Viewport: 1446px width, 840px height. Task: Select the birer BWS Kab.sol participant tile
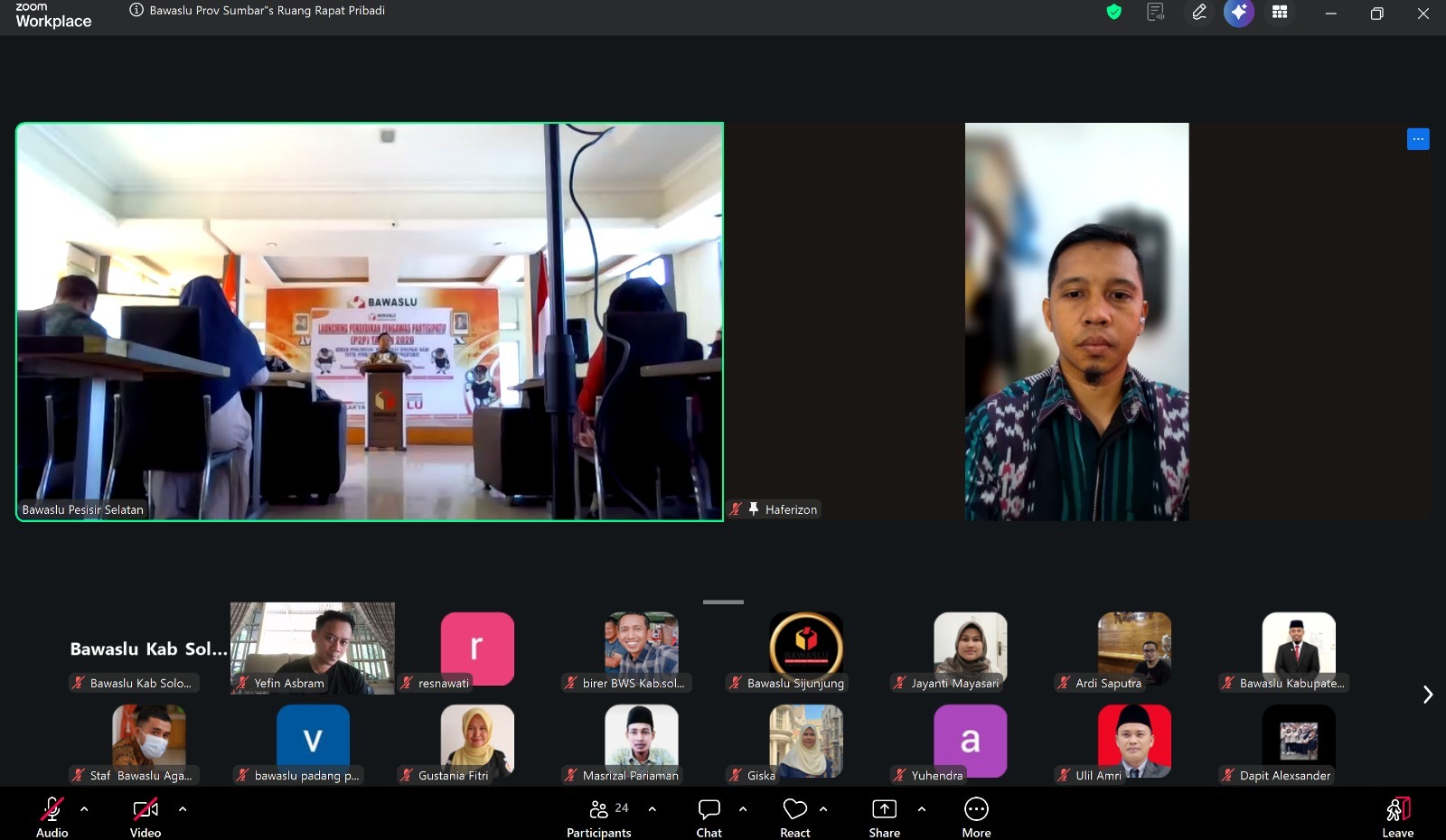click(642, 649)
